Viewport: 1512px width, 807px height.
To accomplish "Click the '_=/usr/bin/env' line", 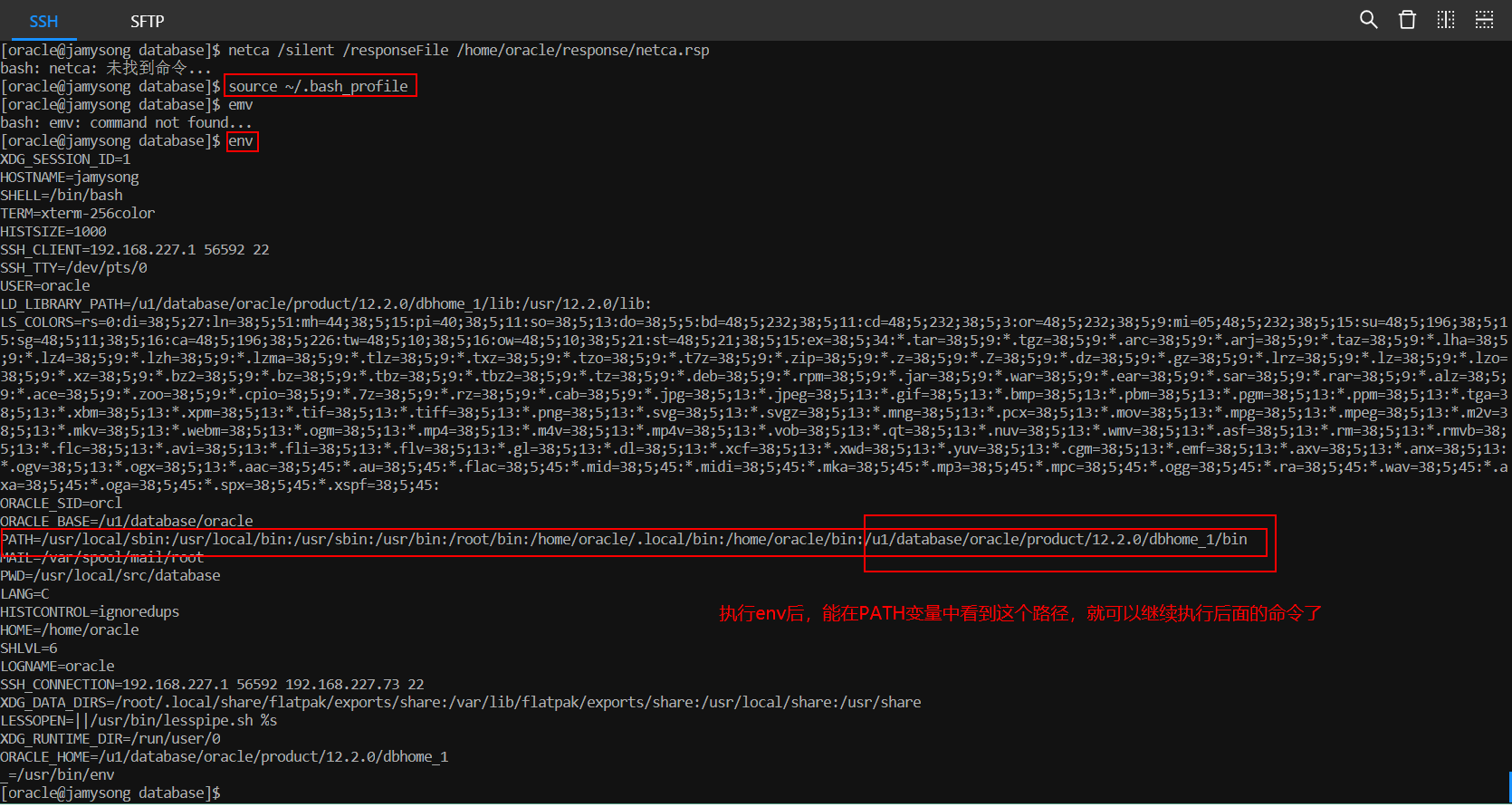I will point(57,775).
